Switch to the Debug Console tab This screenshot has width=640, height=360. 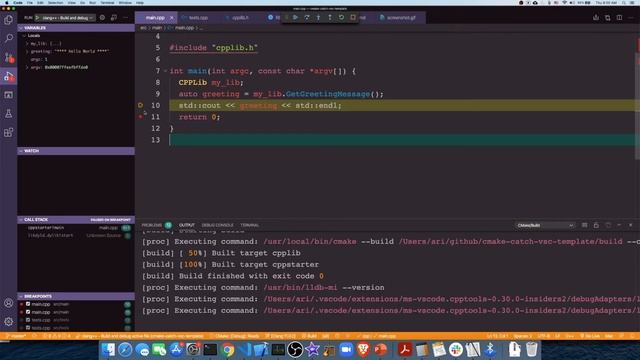218,225
